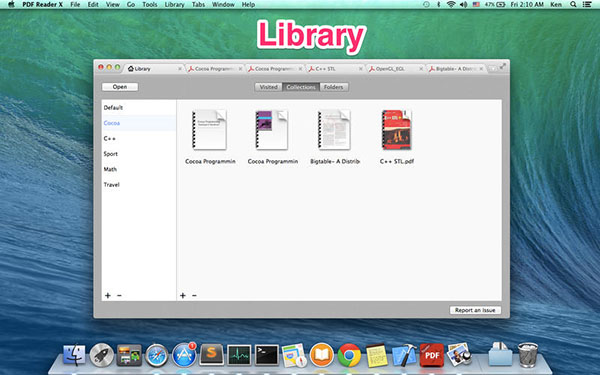
Task: Open the View menu
Action: 112,5
